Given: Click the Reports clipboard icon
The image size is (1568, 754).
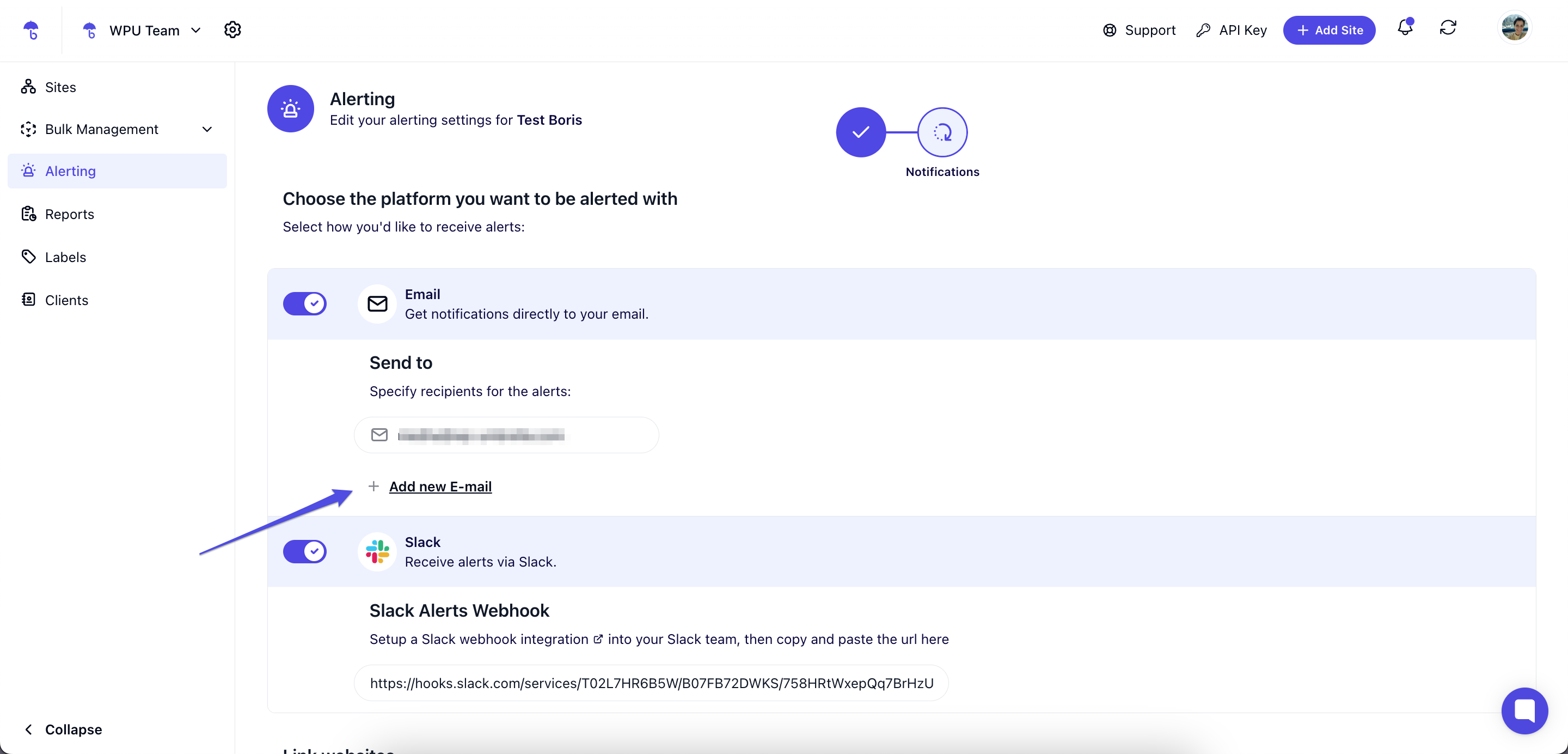Looking at the screenshot, I should [28, 214].
